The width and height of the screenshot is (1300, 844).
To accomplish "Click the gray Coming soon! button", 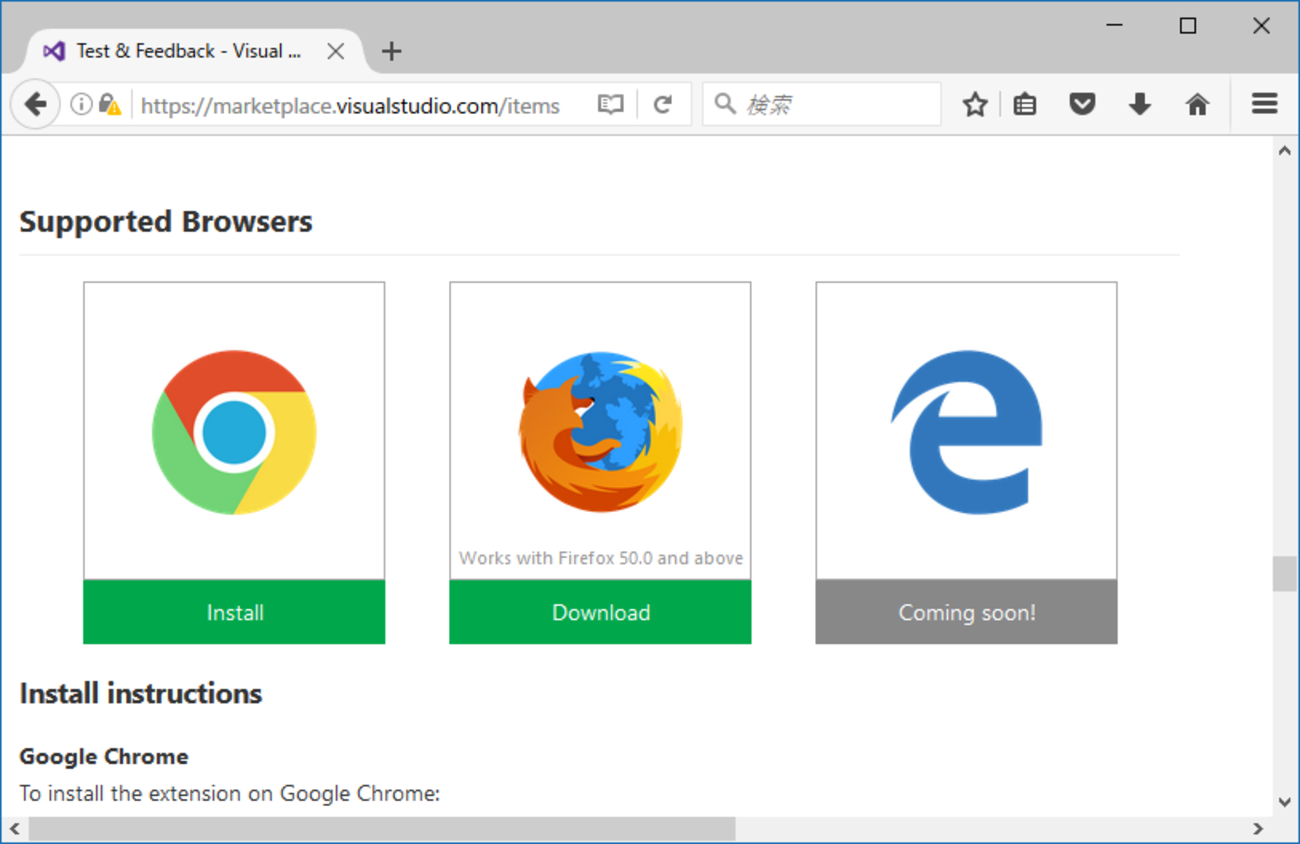I will point(966,612).
